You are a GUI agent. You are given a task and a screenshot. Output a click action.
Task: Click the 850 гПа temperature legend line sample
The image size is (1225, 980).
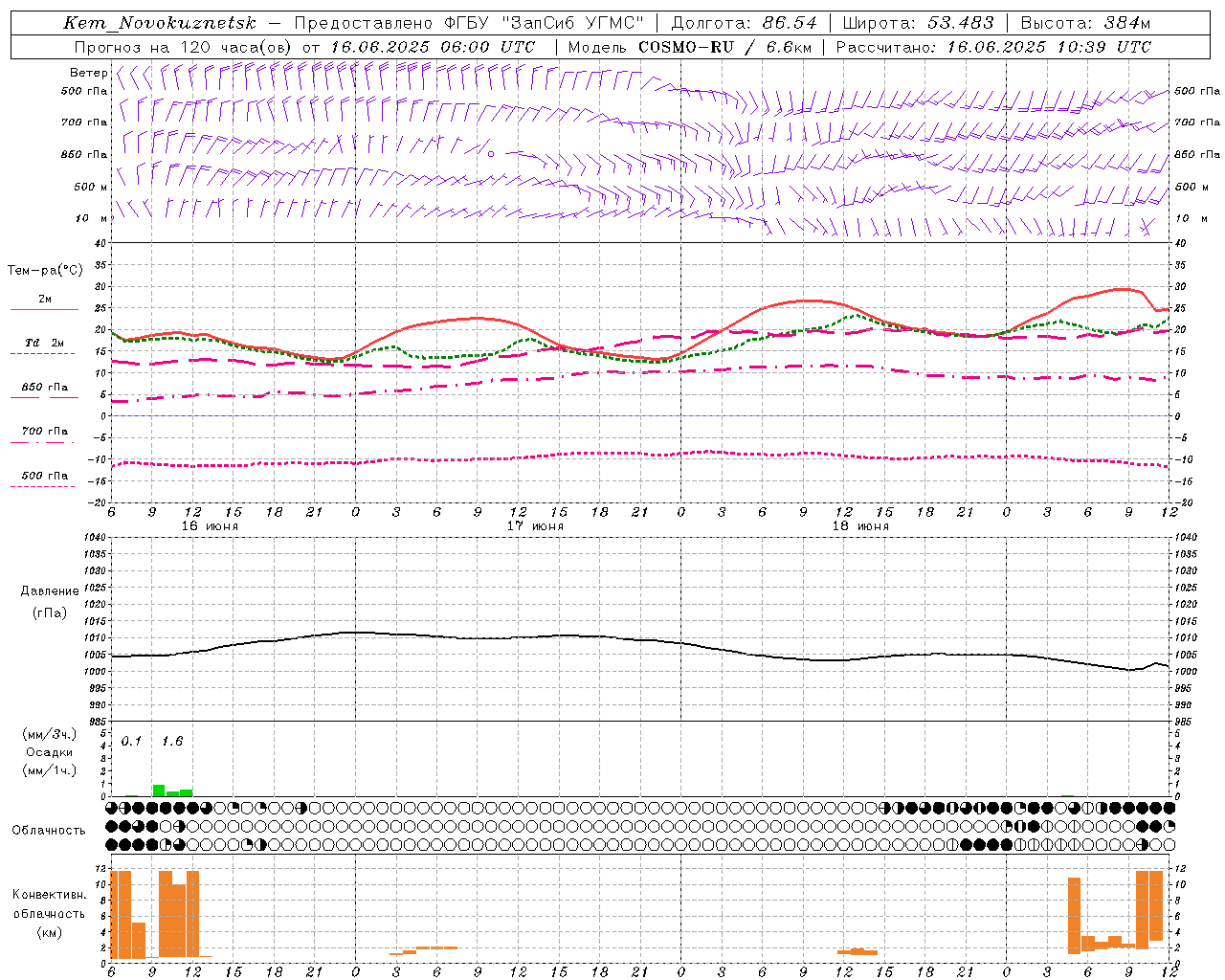pos(44,397)
